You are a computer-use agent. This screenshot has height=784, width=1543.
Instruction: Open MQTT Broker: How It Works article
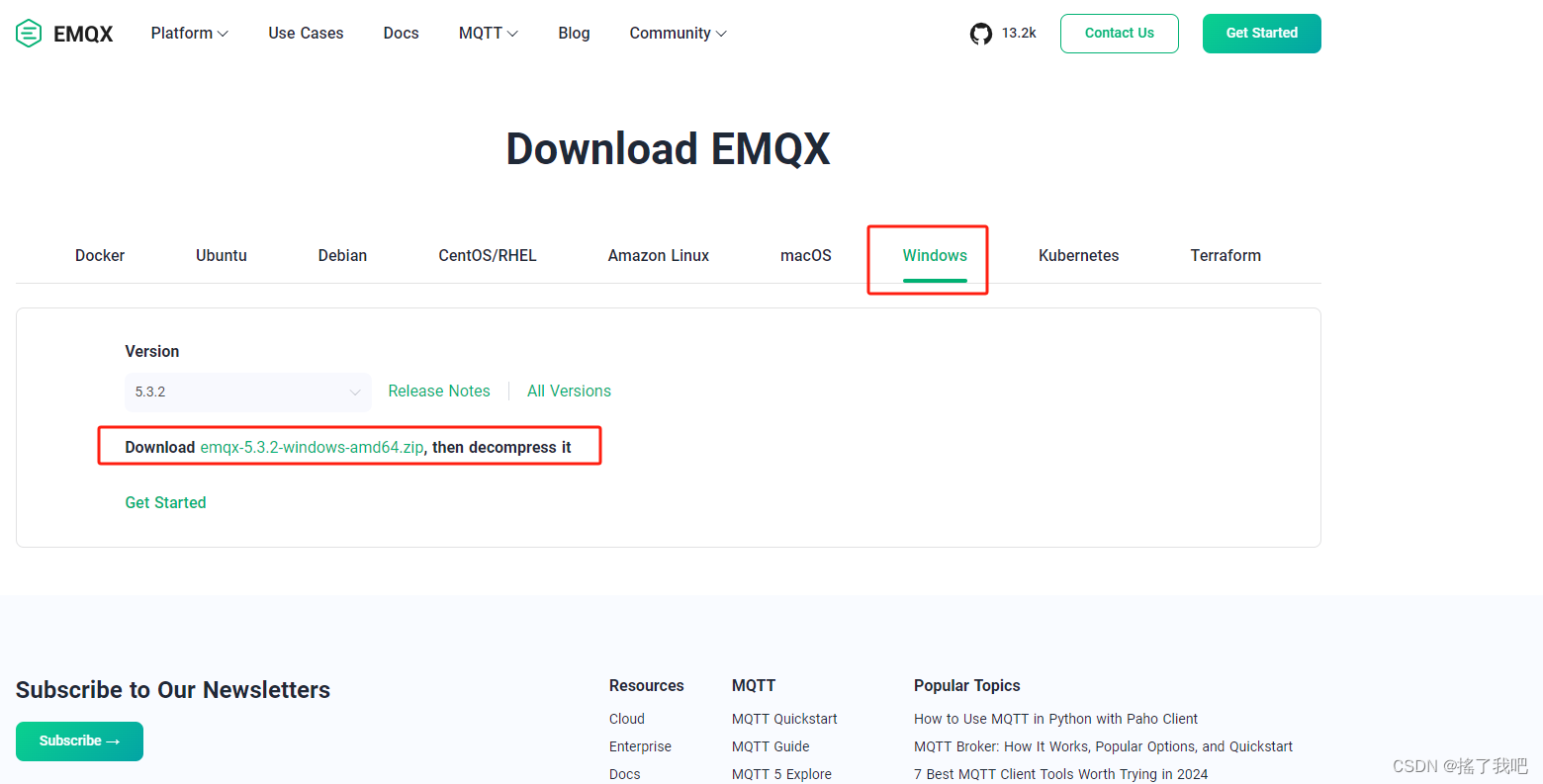[x=1103, y=746]
